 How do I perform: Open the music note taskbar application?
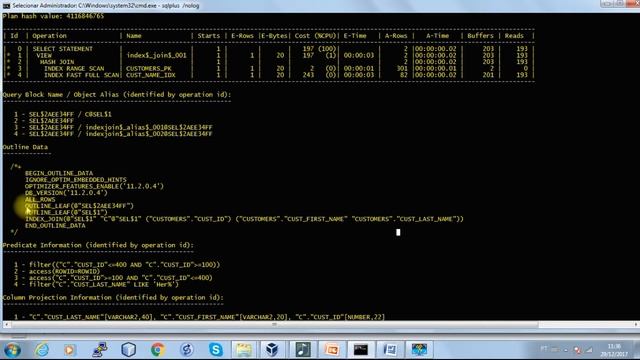pyautogui.click(x=302, y=350)
